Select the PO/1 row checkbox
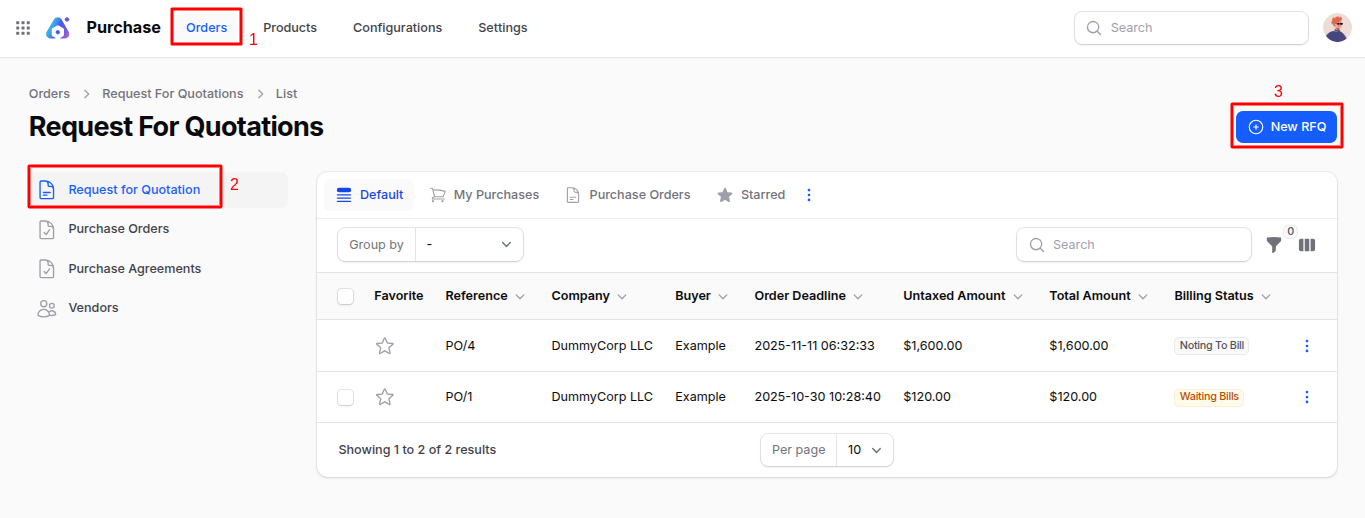The width and height of the screenshot is (1365, 518). click(346, 397)
